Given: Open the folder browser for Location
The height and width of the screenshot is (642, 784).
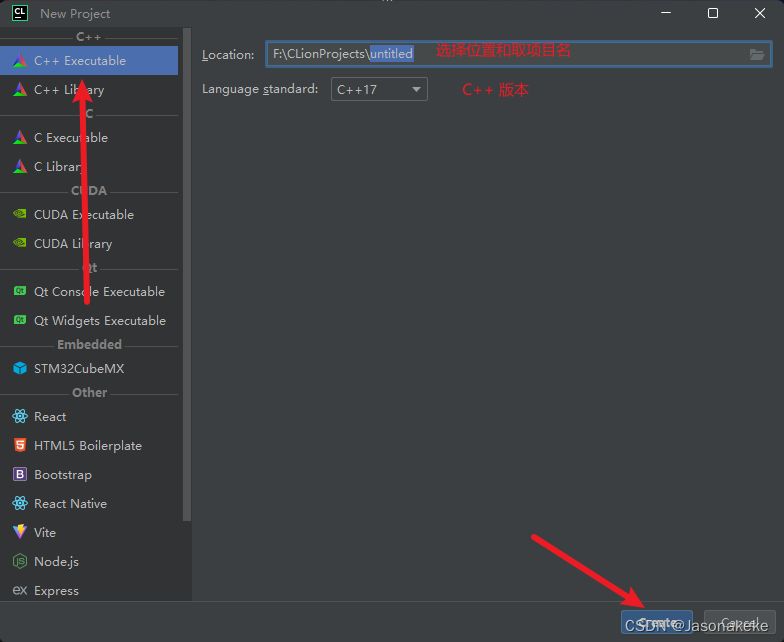Looking at the screenshot, I should [757, 54].
